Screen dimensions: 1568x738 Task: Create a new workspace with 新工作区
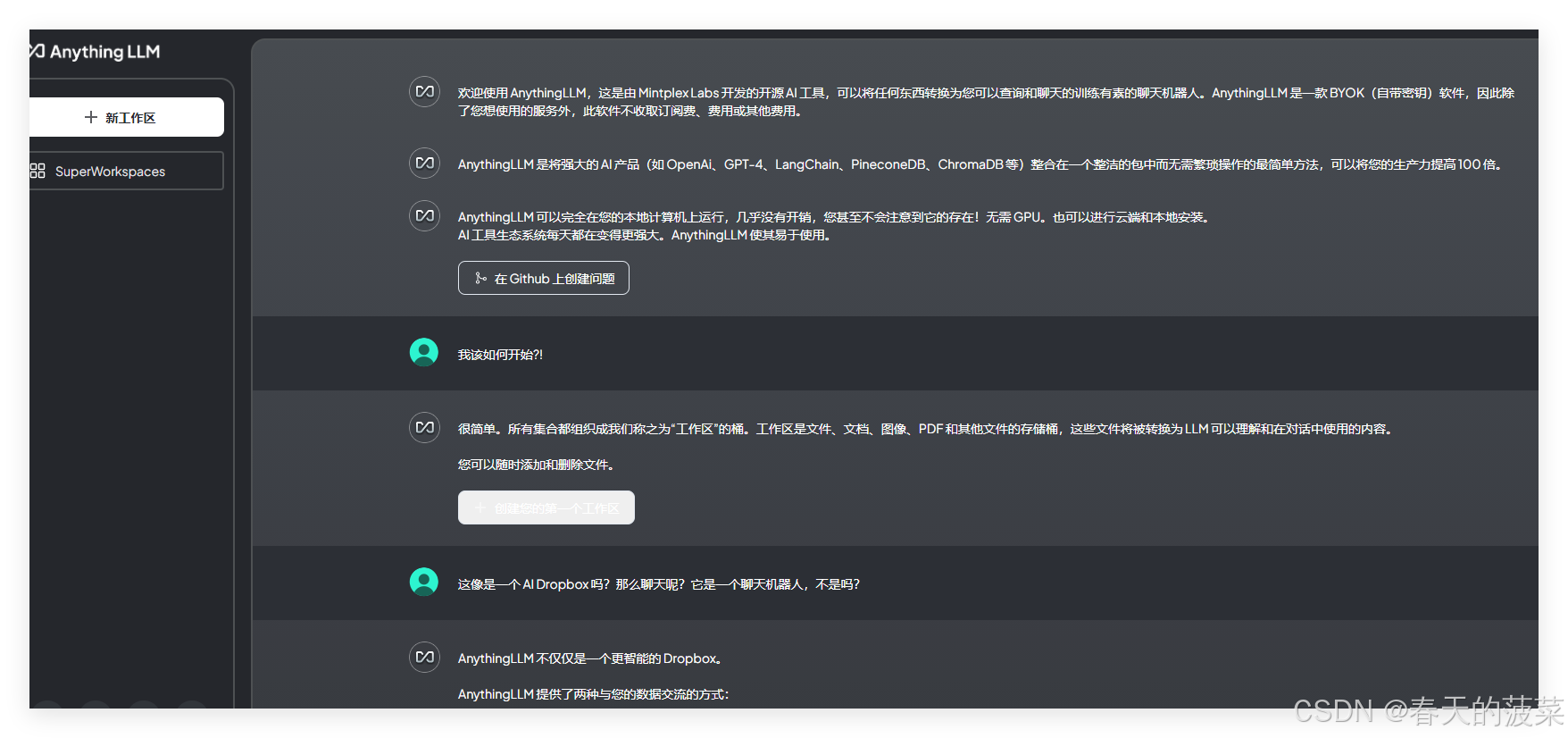126,117
